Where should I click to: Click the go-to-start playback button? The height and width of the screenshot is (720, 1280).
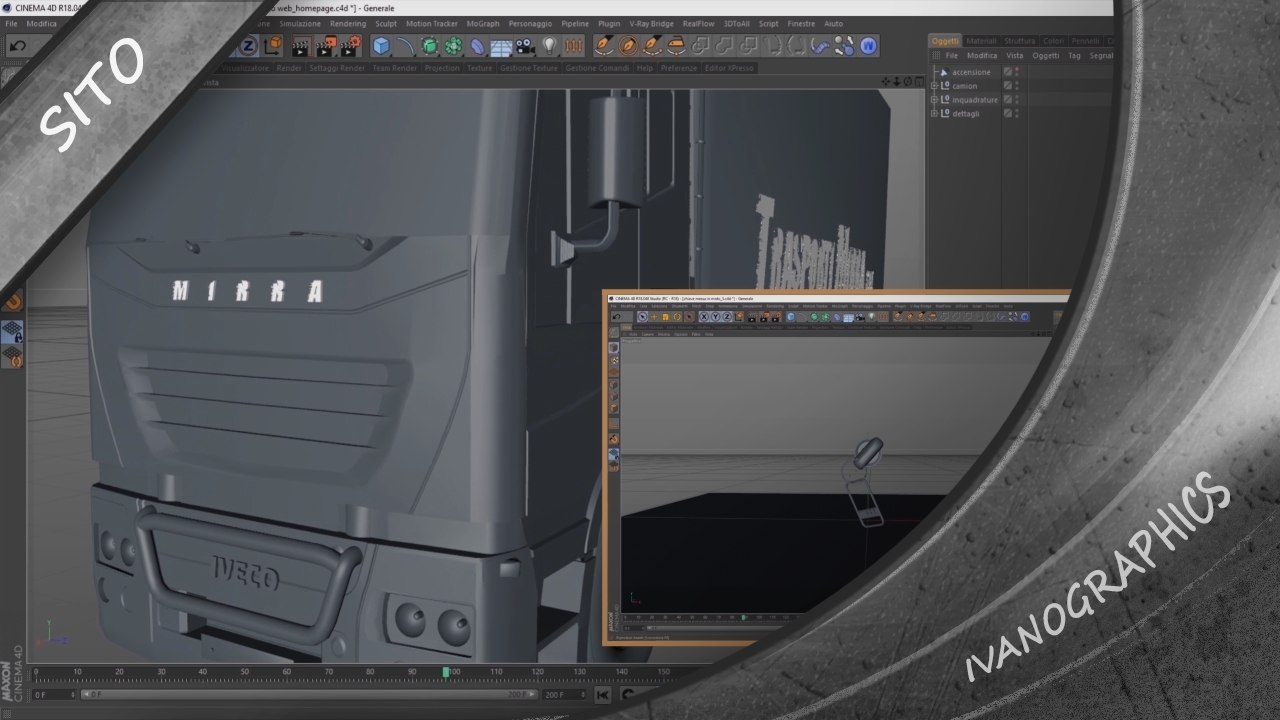coord(603,694)
